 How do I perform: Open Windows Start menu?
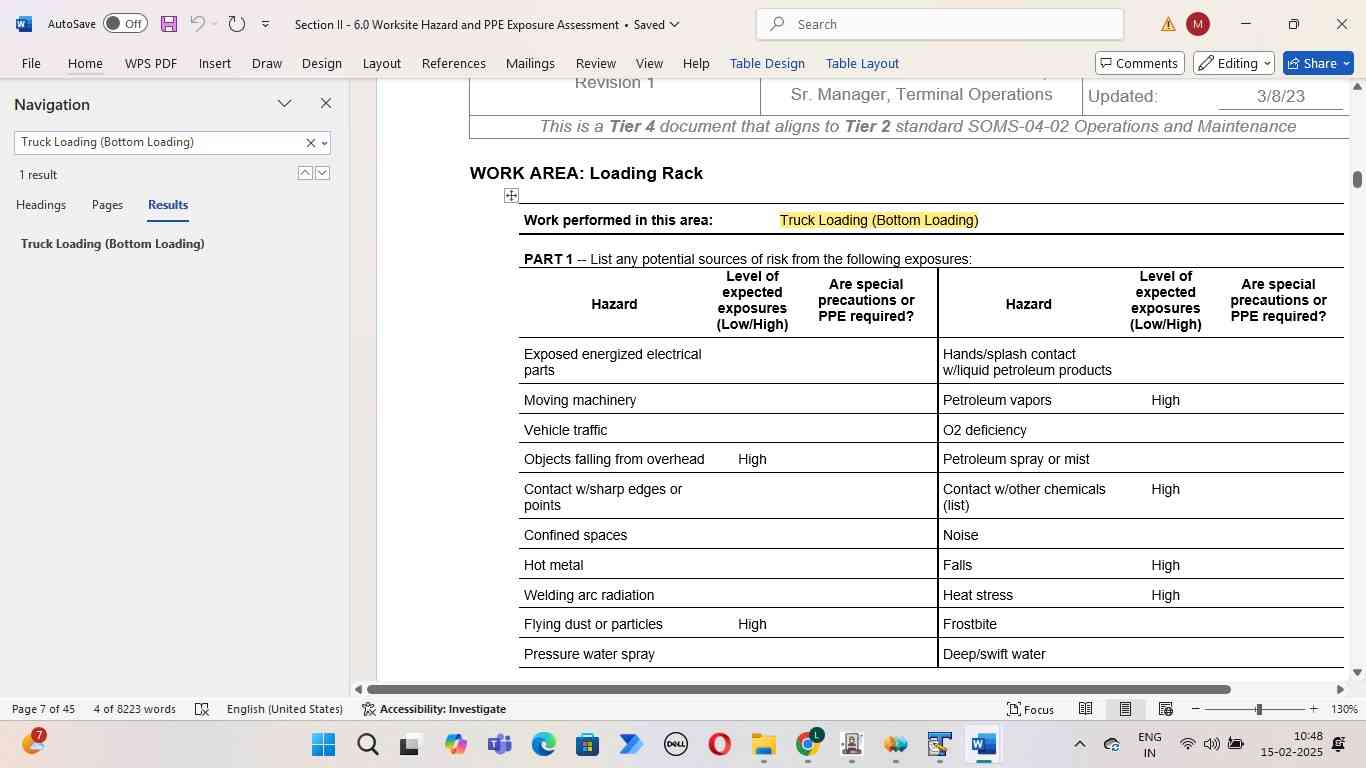(x=323, y=745)
